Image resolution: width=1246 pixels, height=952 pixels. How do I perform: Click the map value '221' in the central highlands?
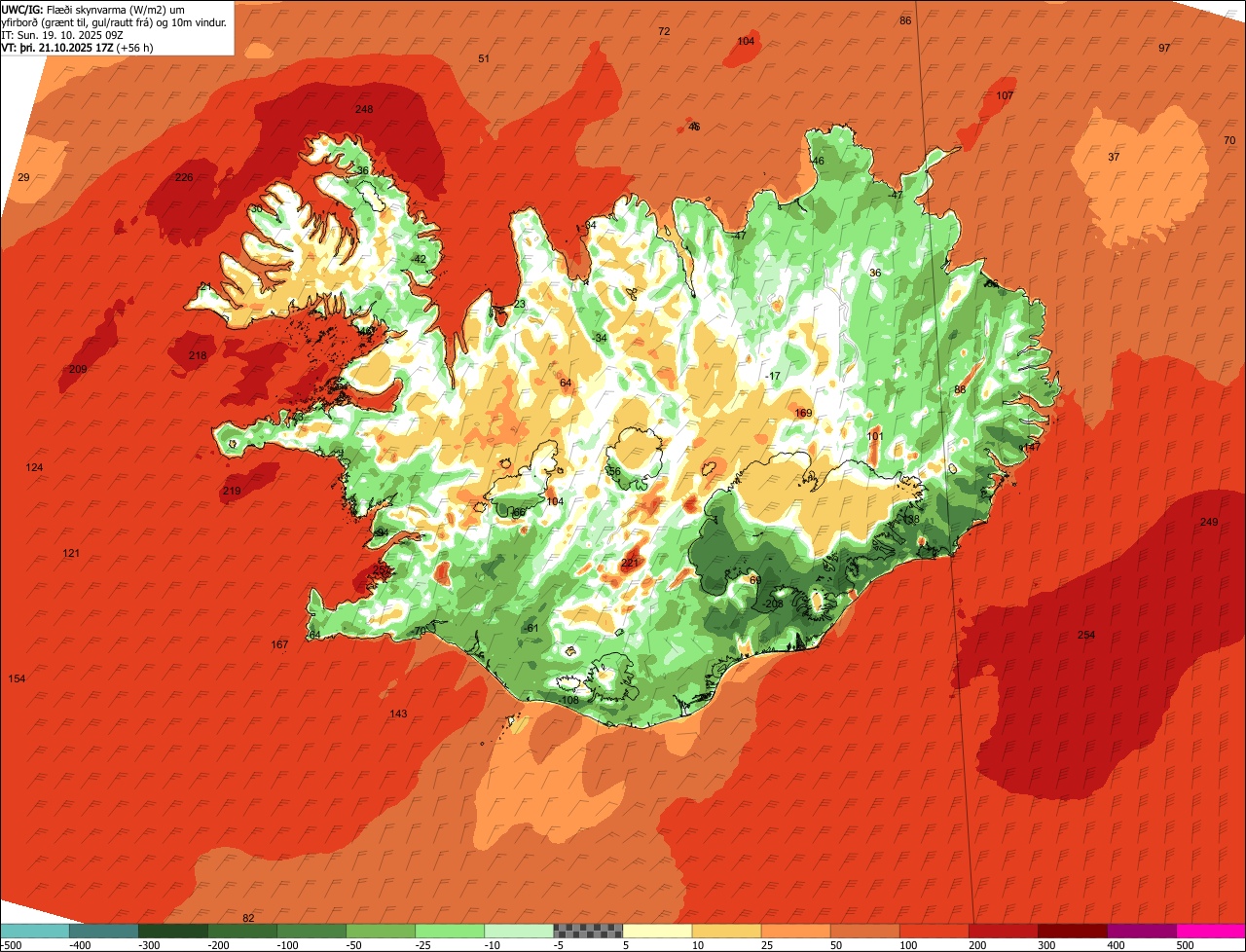[x=630, y=563]
